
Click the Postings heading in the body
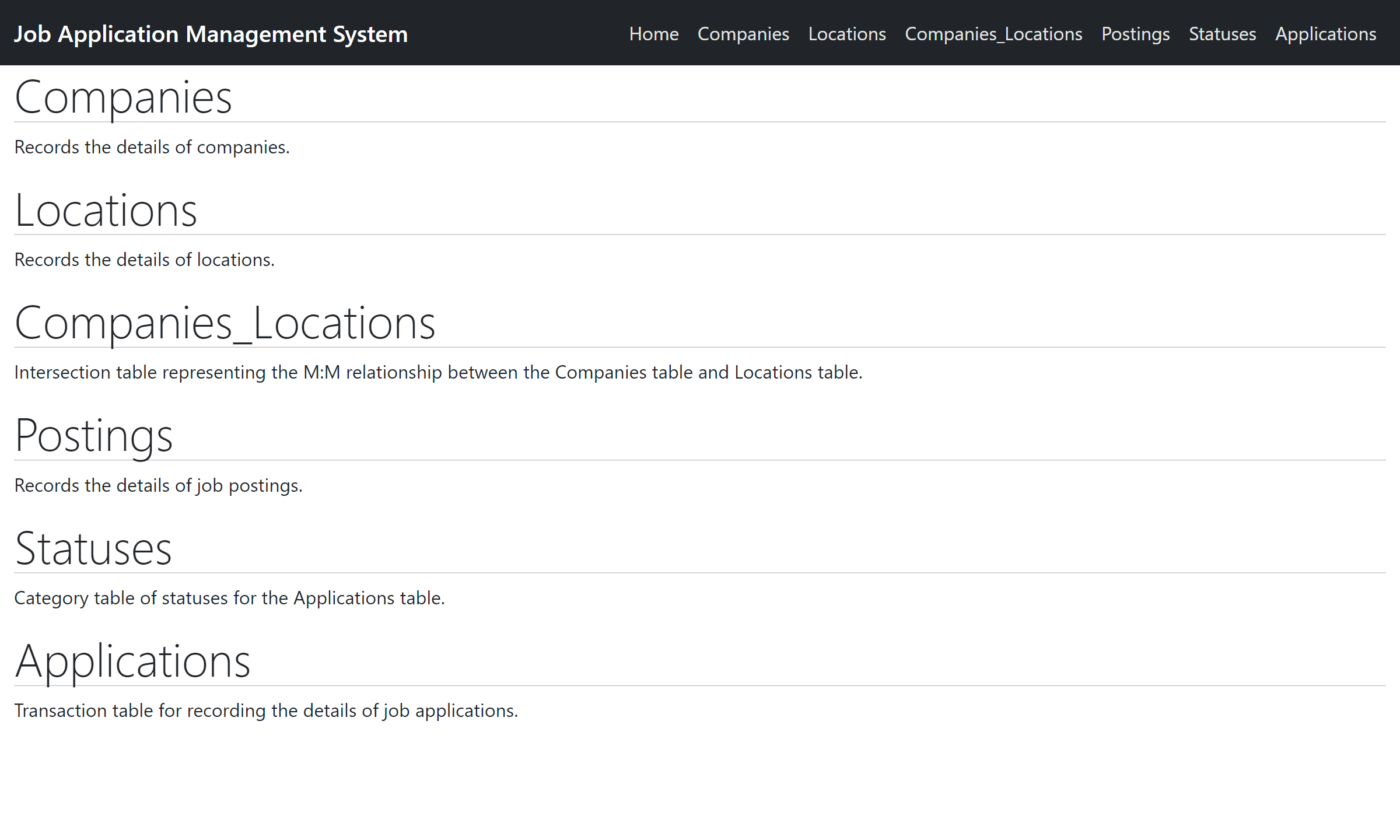click(94, 434)
